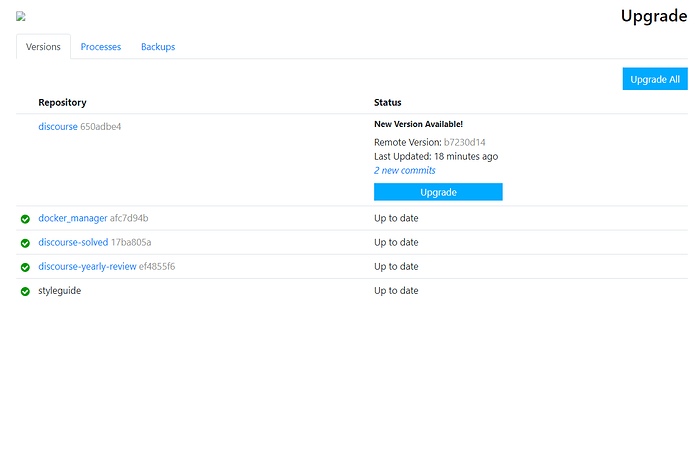
Task: Open the discourse-yearly-review repository link
Action: click(x=87, y=267)
